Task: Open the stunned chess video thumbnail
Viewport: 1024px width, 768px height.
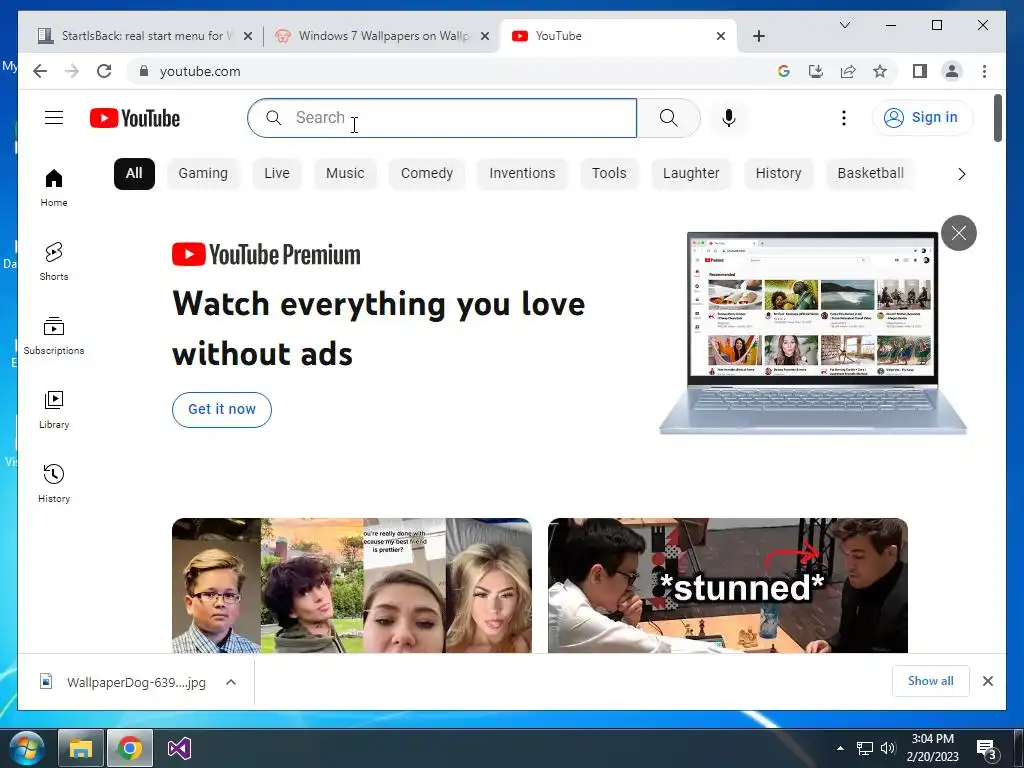Action: click(728, 585)
